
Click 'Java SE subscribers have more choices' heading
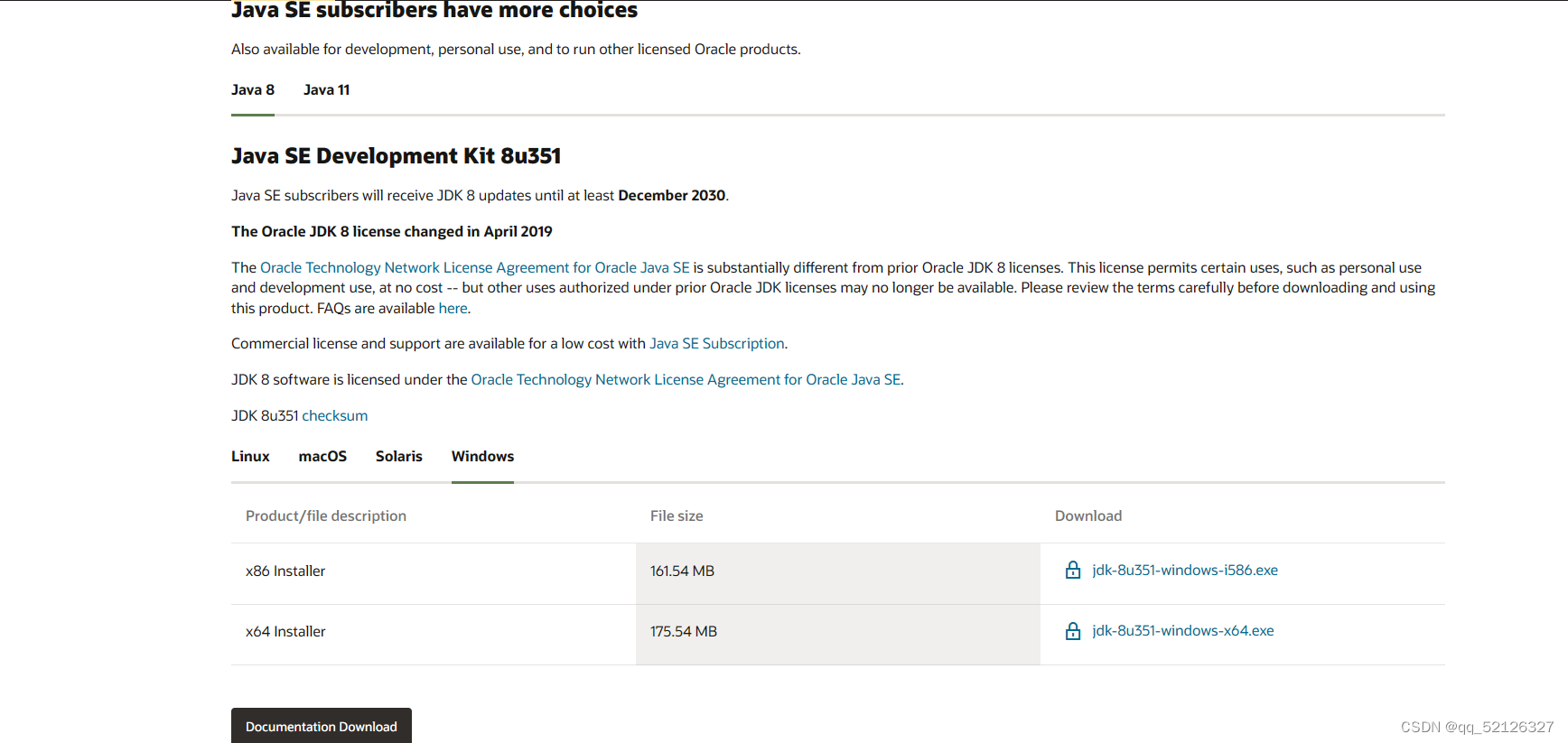(434, 10)
